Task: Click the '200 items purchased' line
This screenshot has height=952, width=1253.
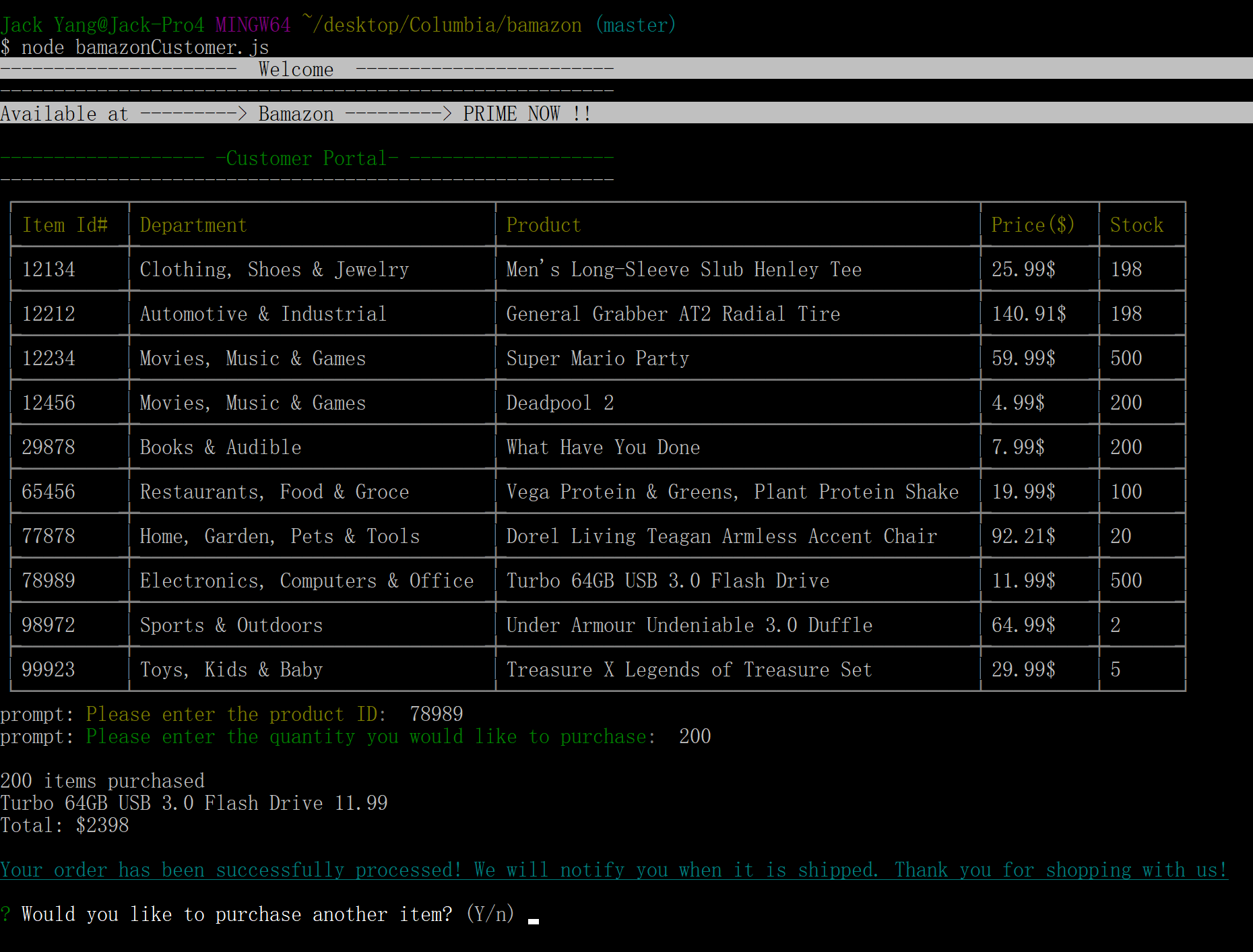Action: (102, 781)
